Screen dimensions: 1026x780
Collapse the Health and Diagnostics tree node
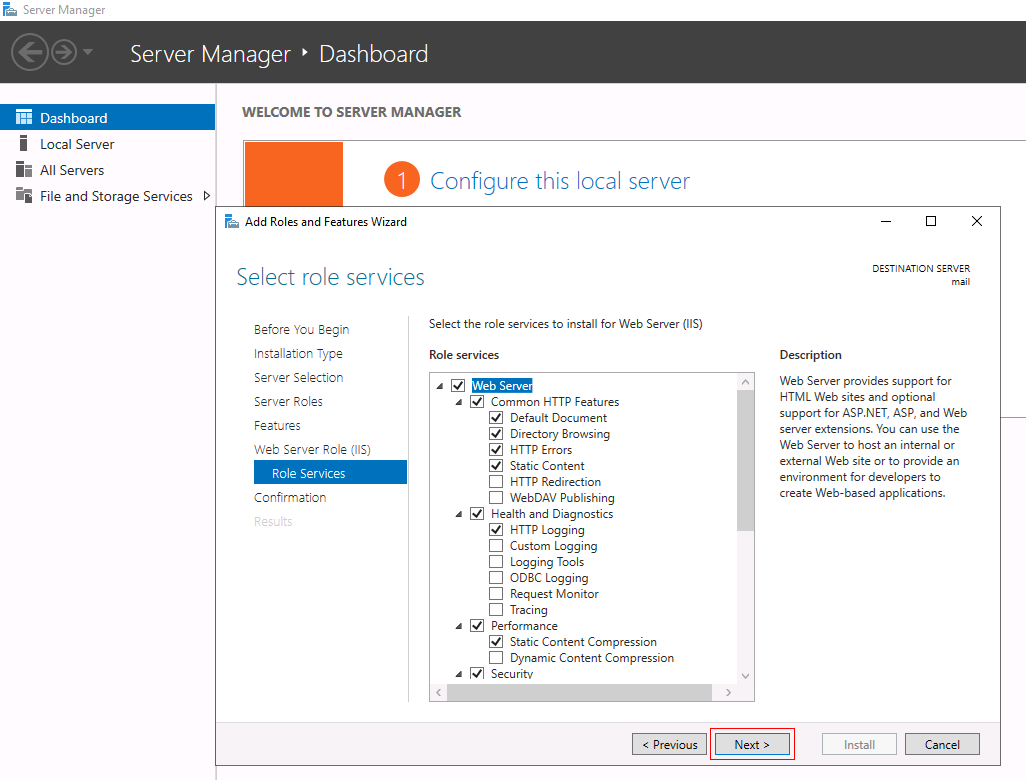pos(459,514)
